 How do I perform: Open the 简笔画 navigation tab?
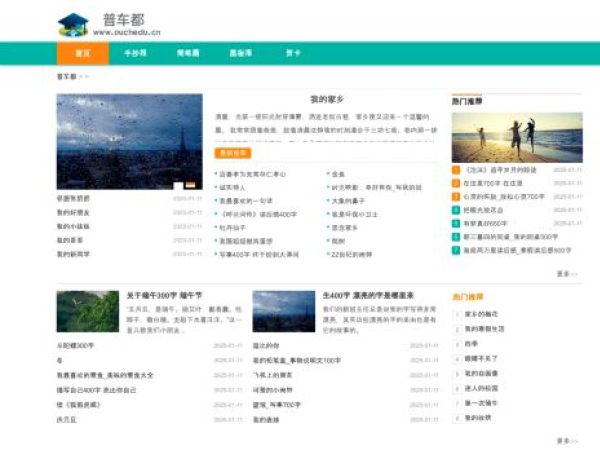tap(188, 54)
